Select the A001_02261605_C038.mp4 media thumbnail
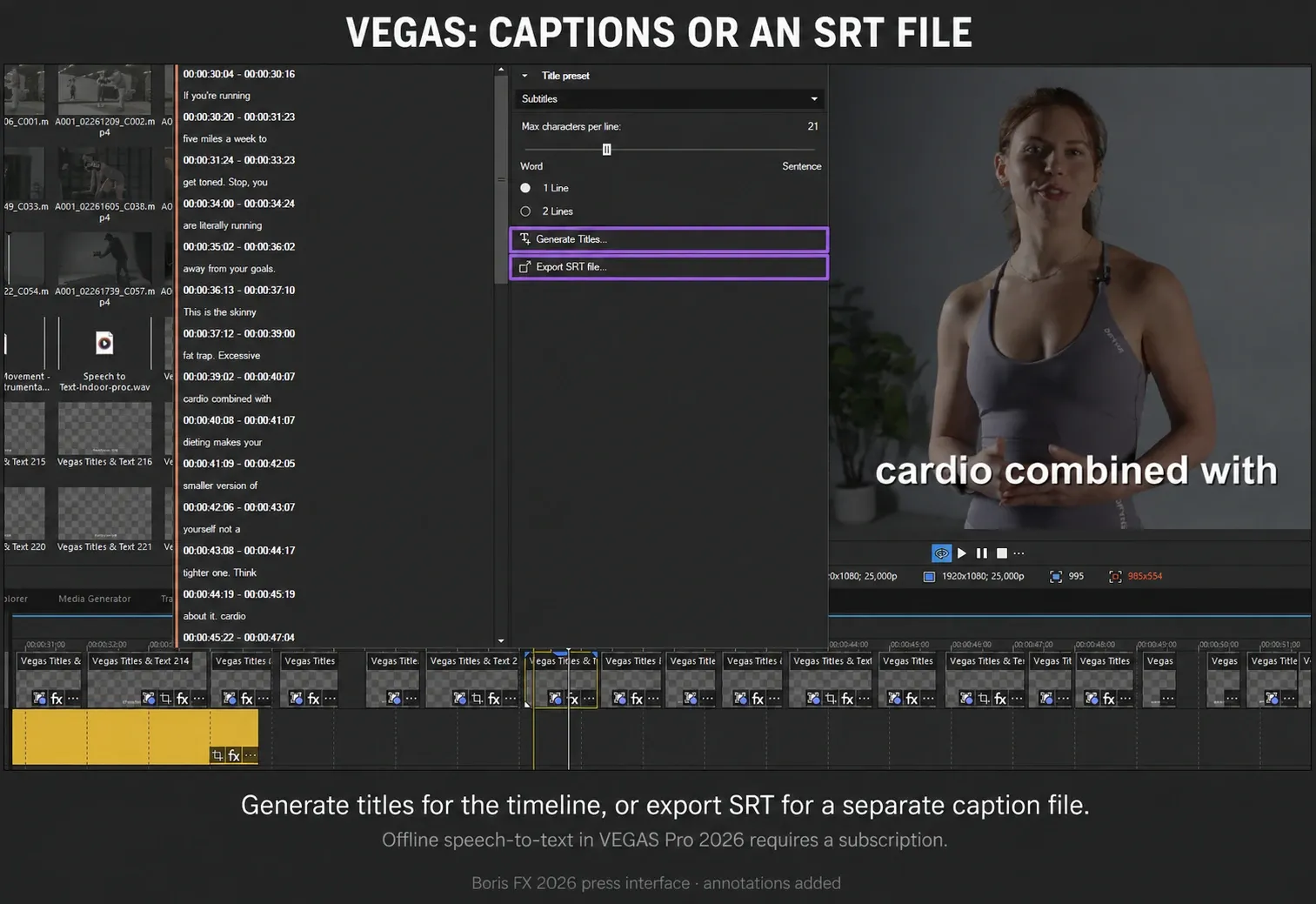Viewport: 1316px width, 904px height. (104, 174)
